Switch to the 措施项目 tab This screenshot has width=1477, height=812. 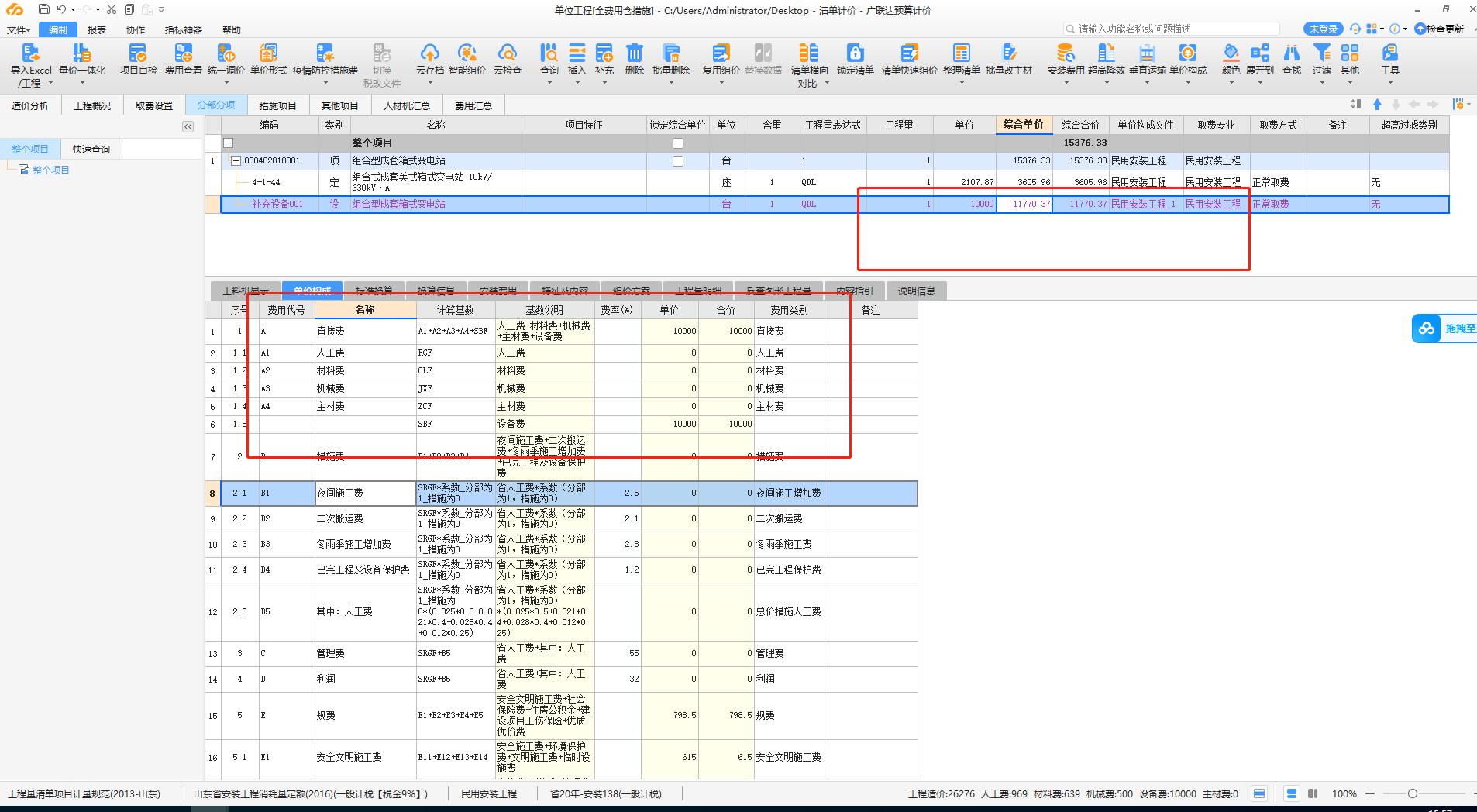pyautogui.click(x=278, y=105)
